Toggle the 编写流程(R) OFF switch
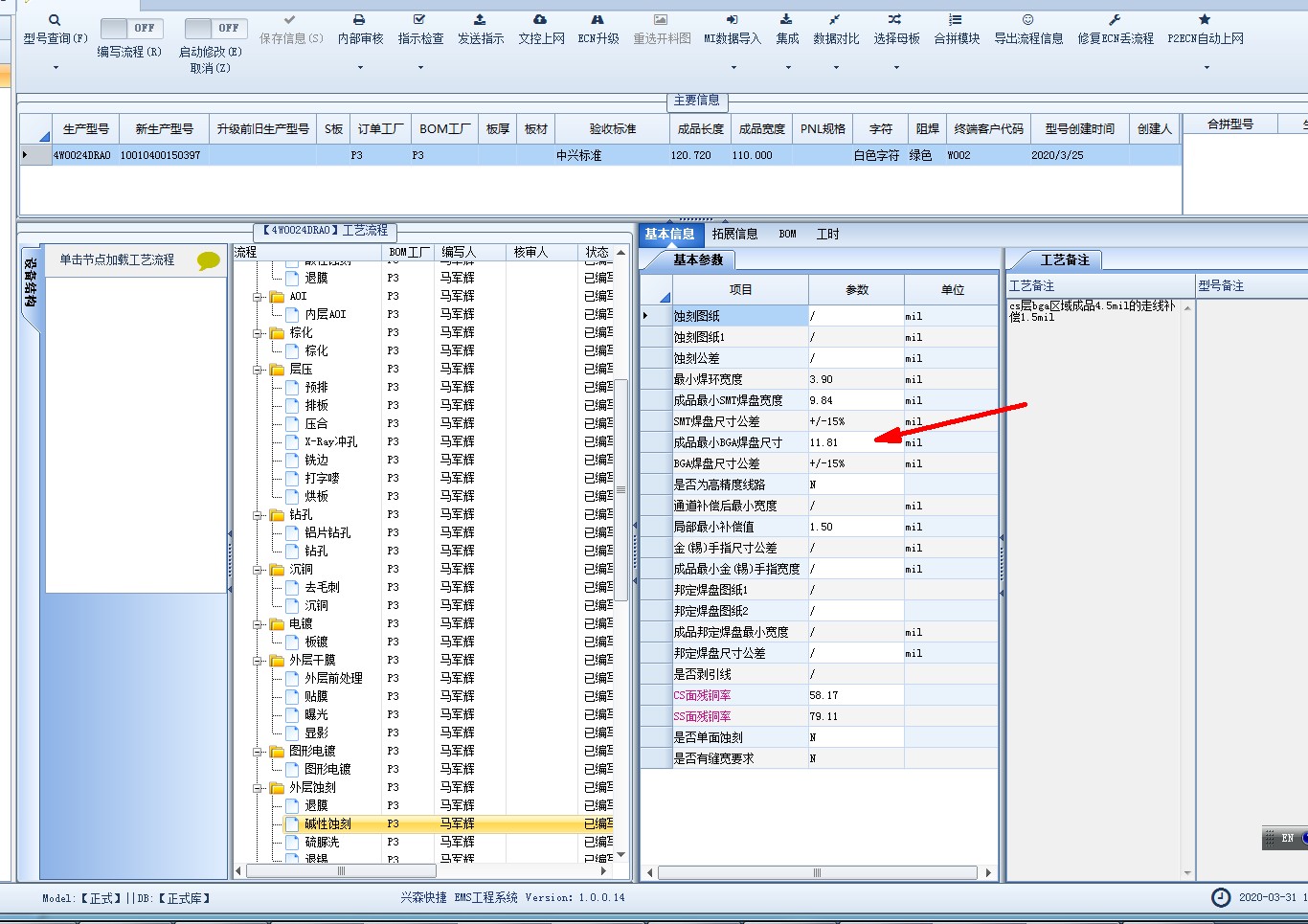Viewport: 1308px width, 924px height. pos(131,28)
